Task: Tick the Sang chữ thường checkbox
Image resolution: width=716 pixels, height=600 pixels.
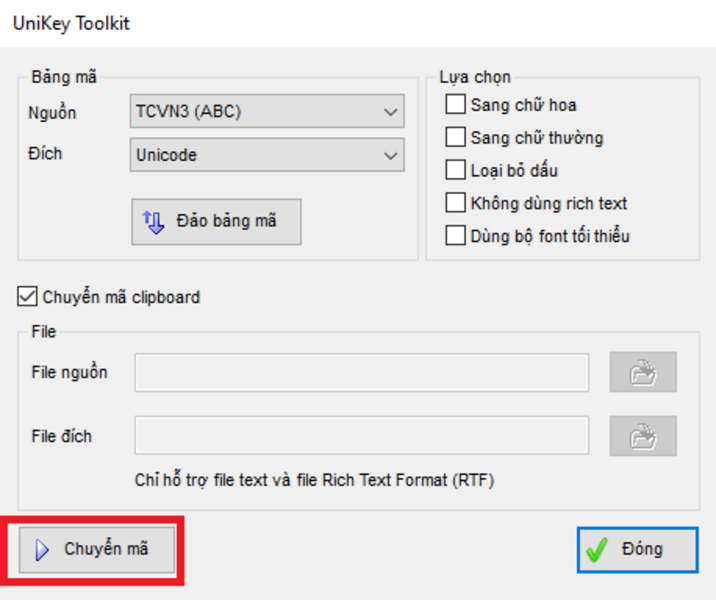Action: click(x=456, y=138)
